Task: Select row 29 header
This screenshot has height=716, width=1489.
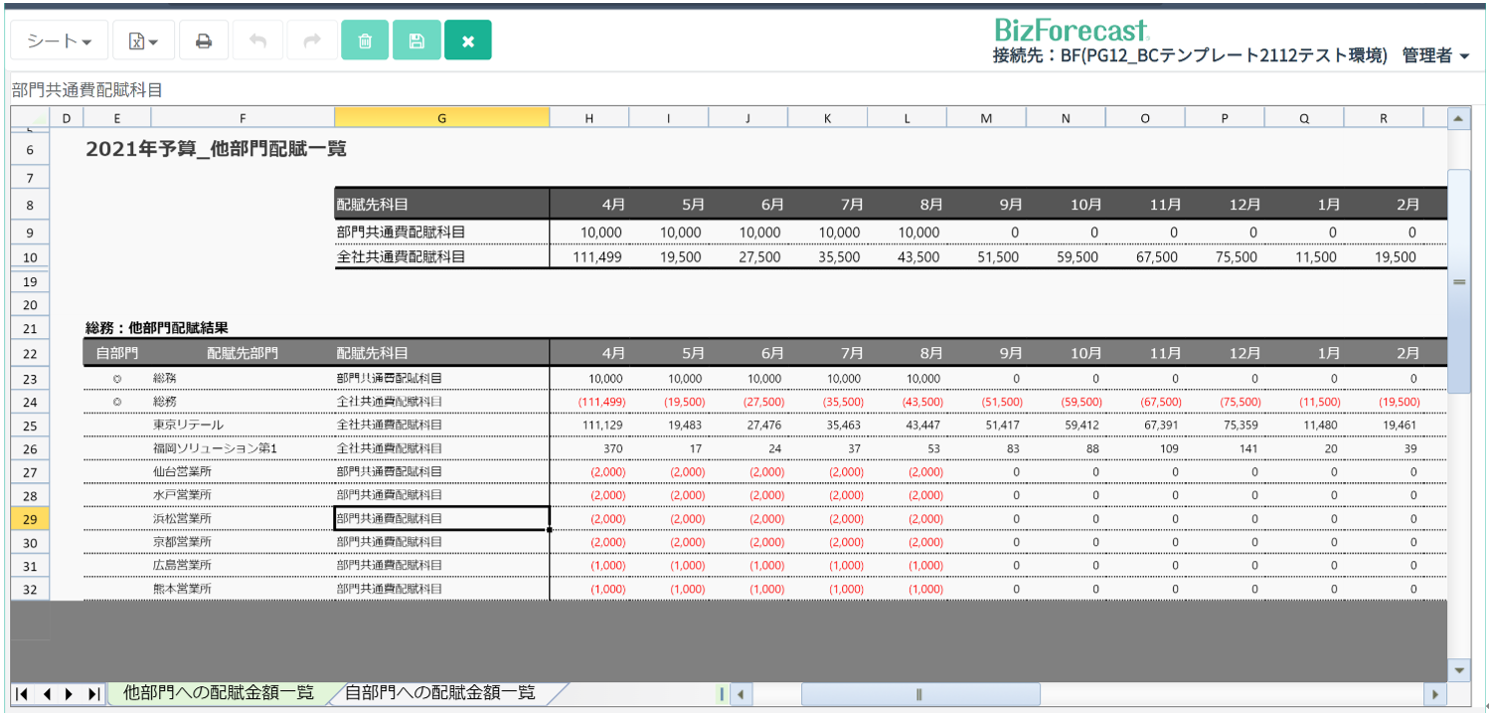Action: (x=29, y=519)
